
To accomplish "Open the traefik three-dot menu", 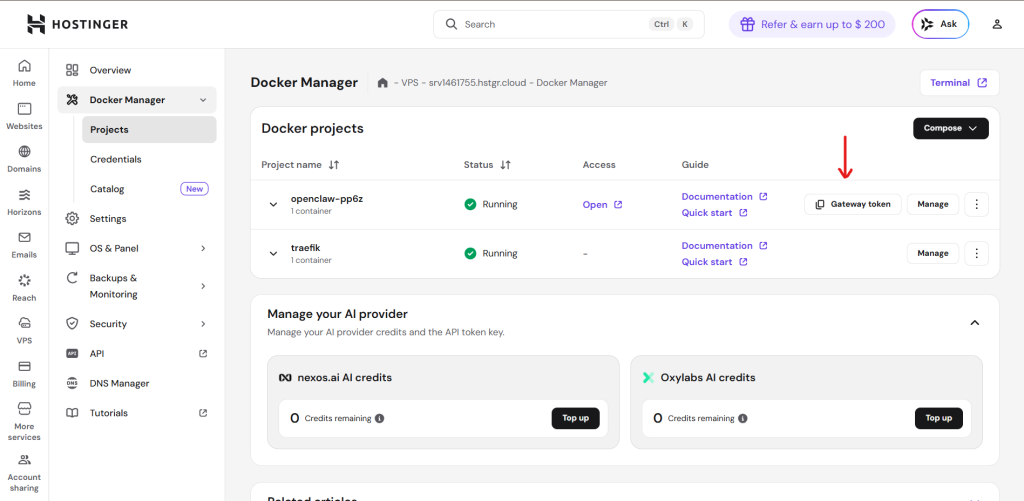I will [976, 253].
